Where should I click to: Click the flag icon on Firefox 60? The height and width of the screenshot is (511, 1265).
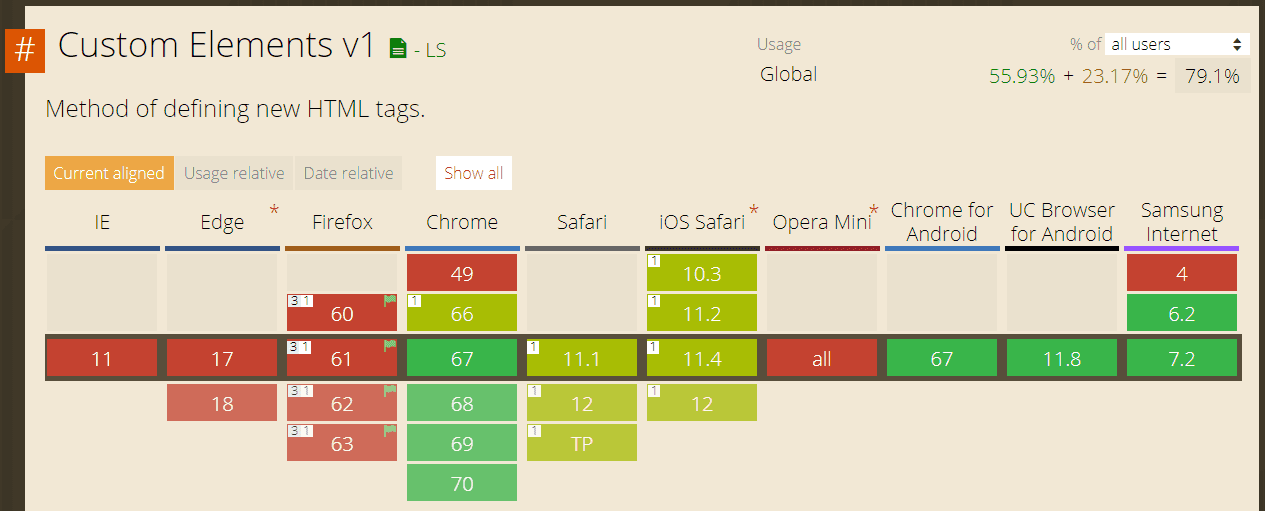[x=390, y=301]
